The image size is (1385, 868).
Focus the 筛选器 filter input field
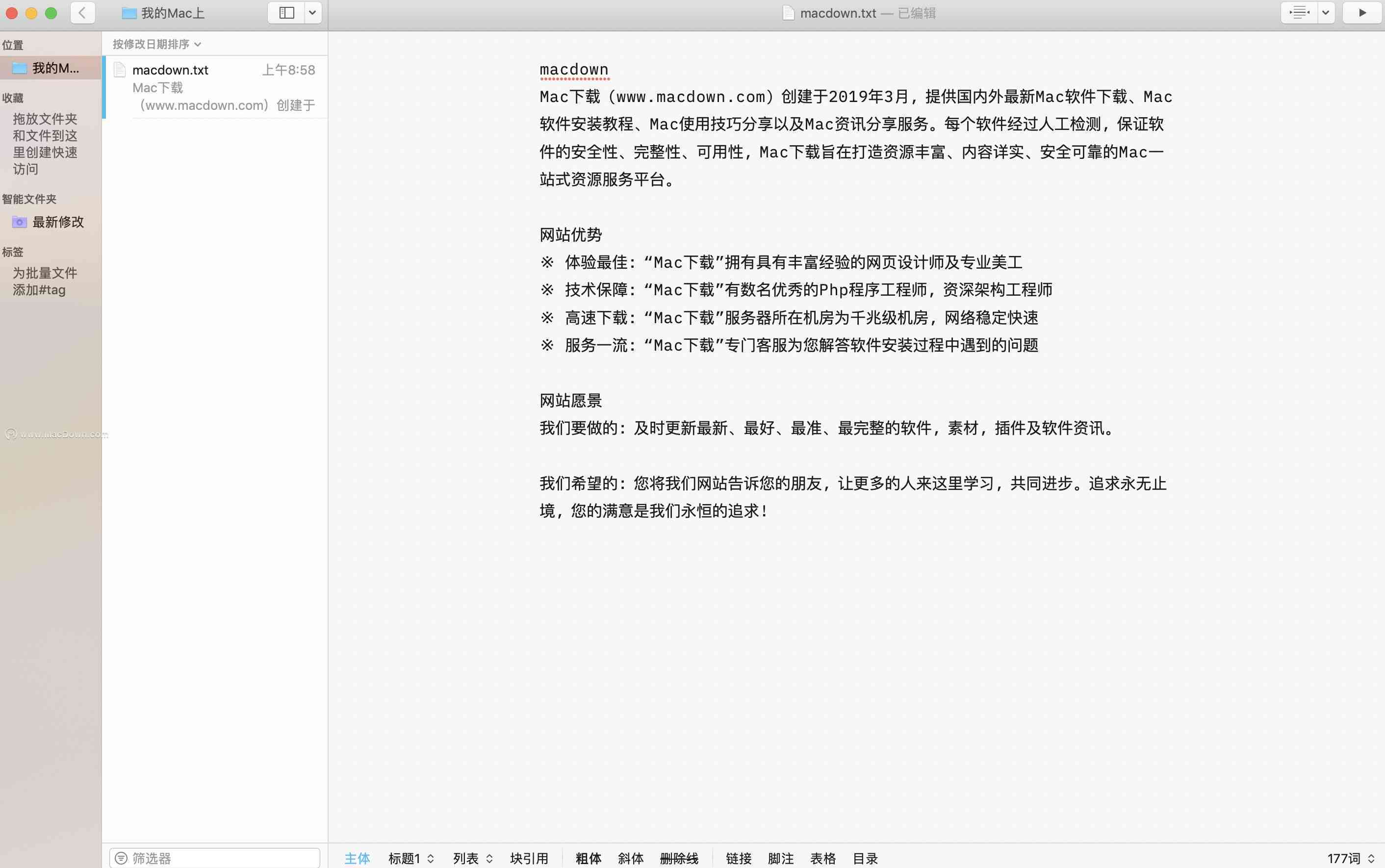click(x=215, y=858)
